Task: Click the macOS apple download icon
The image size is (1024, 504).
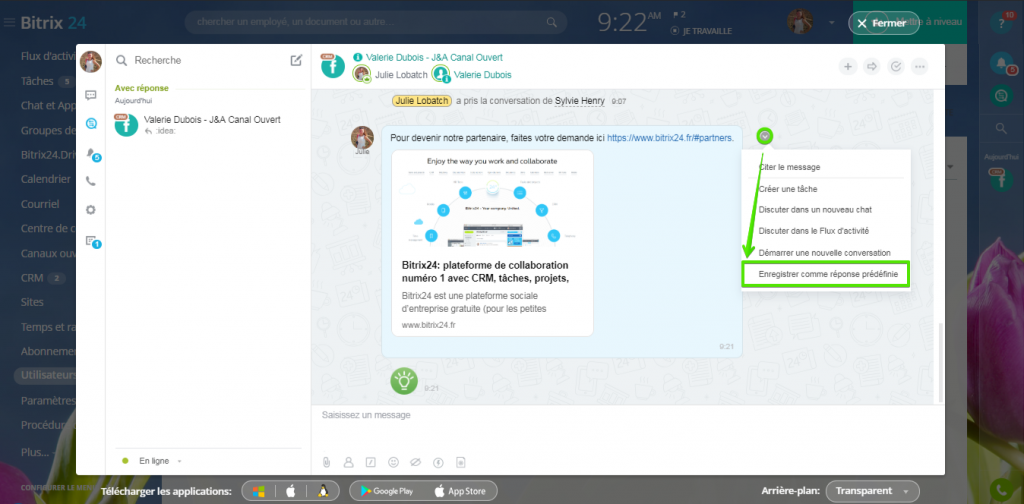Action: point(291,491)
